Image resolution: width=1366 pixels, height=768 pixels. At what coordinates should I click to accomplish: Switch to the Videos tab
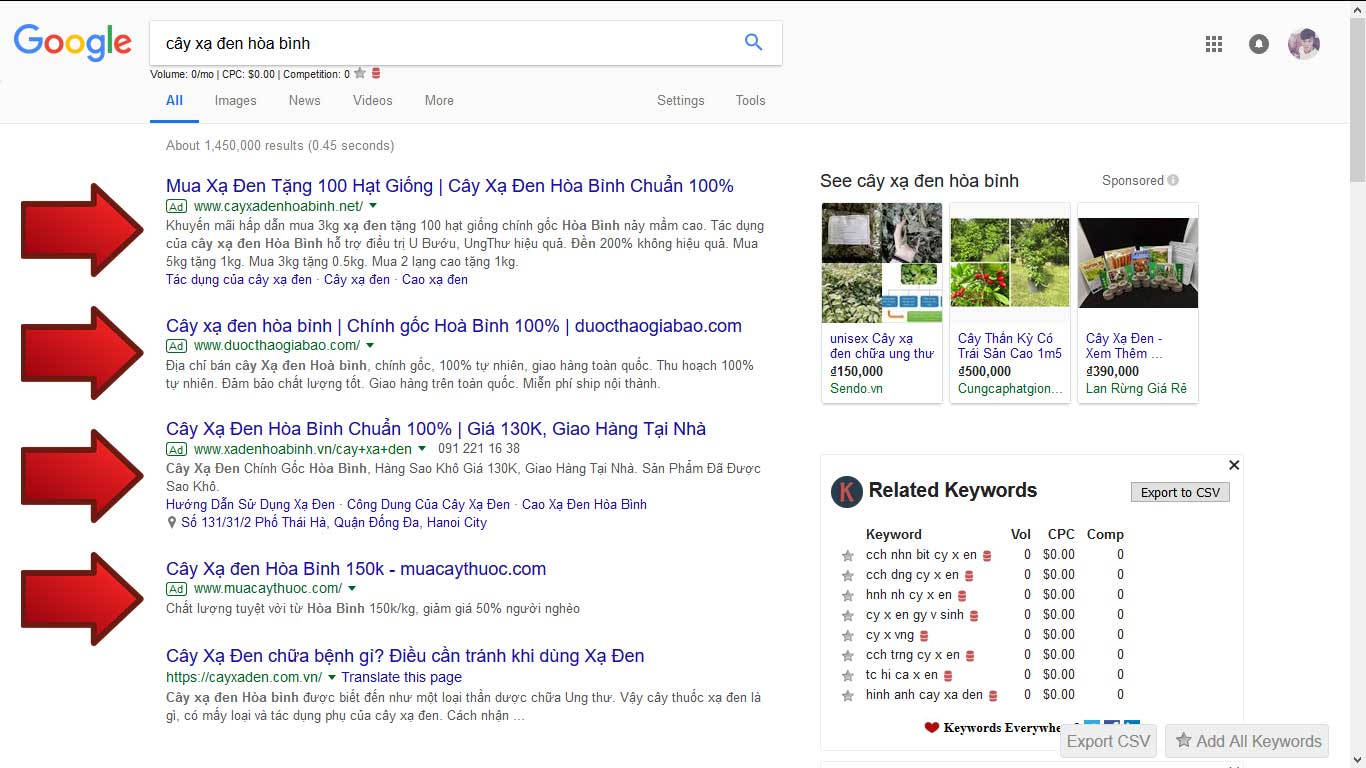click(x=372, y=100)
